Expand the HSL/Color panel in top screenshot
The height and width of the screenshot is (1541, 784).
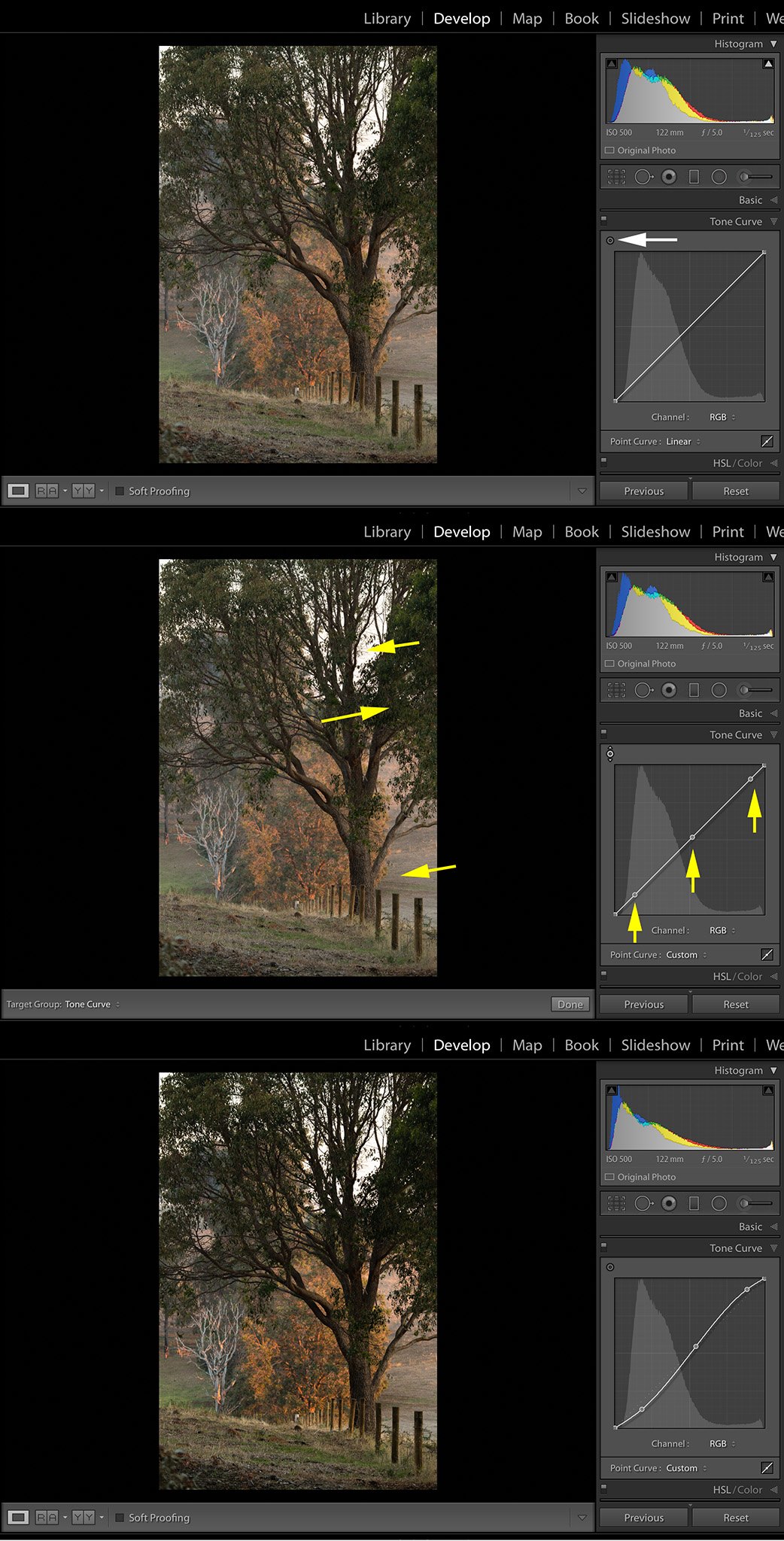point(773,464)
